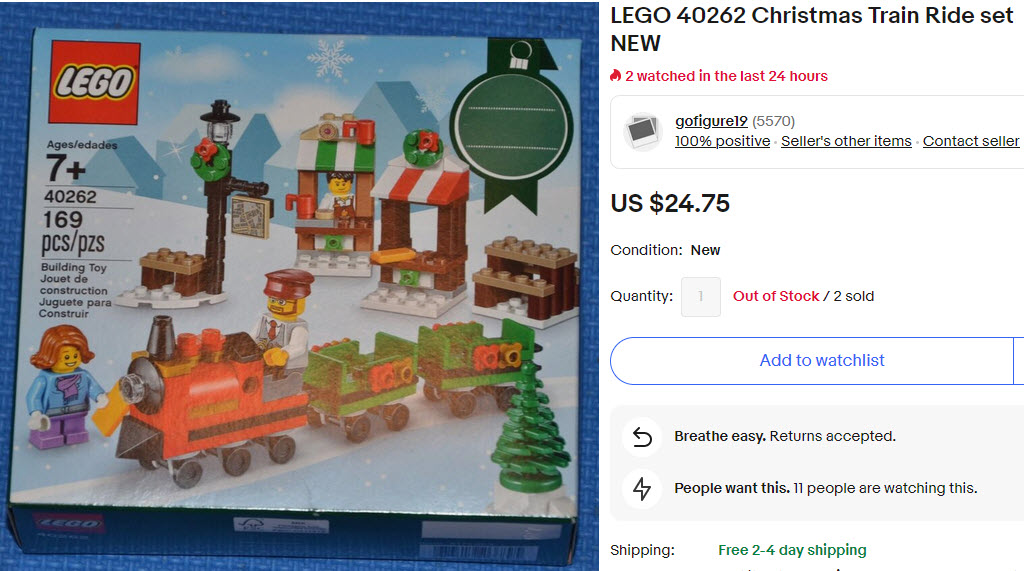Viewport: 1024px width, 571px height.
Task: Click the Out of Stock label
Action: [x=776, y=296]
